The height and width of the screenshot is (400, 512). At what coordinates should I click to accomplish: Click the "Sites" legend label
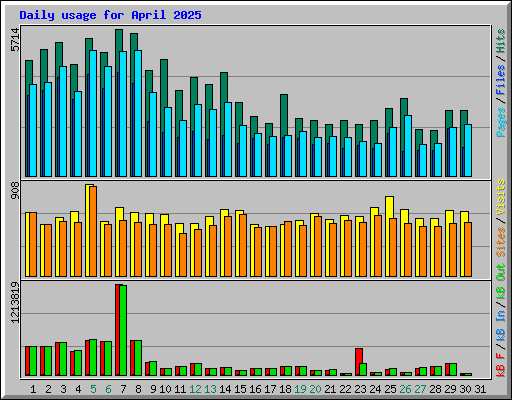pyautogui.click(x=500, y=242)
